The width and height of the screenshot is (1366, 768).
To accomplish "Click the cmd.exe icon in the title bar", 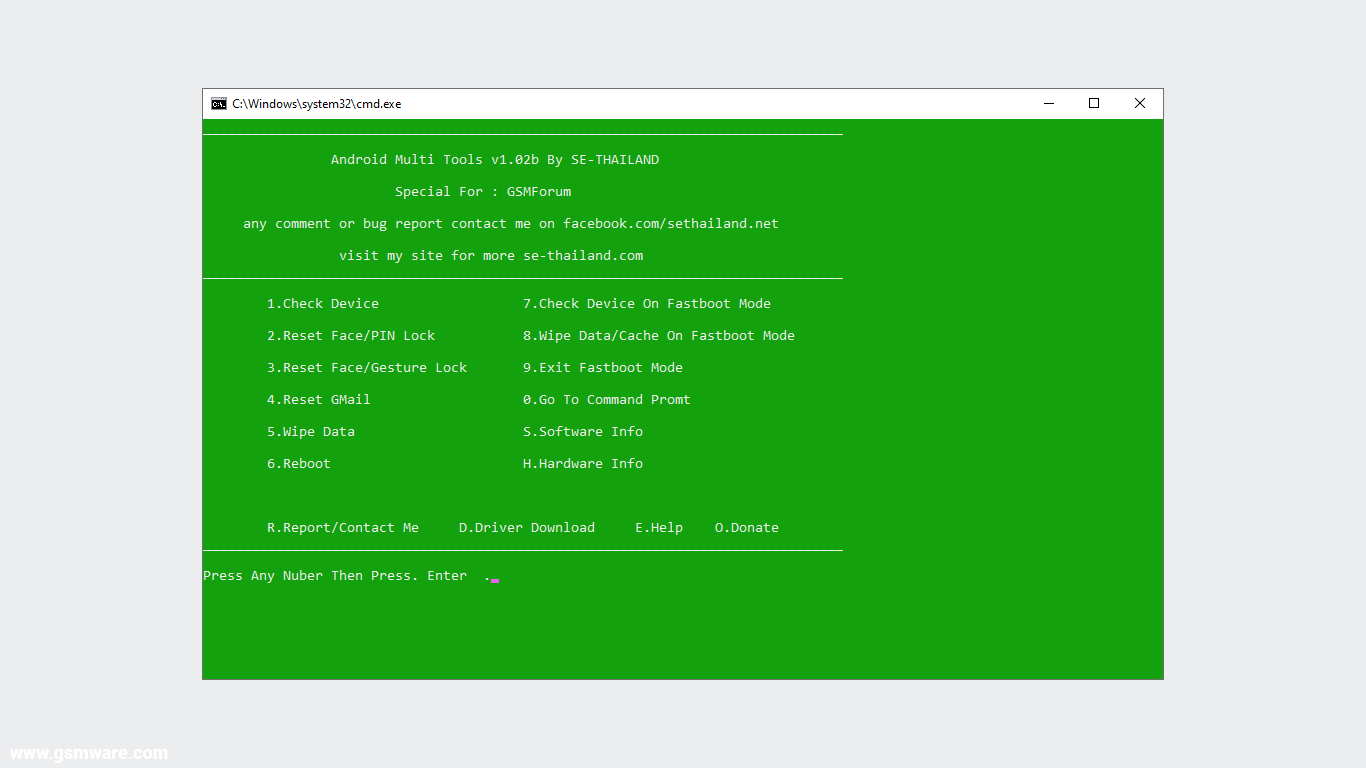I will coord(219,104).
